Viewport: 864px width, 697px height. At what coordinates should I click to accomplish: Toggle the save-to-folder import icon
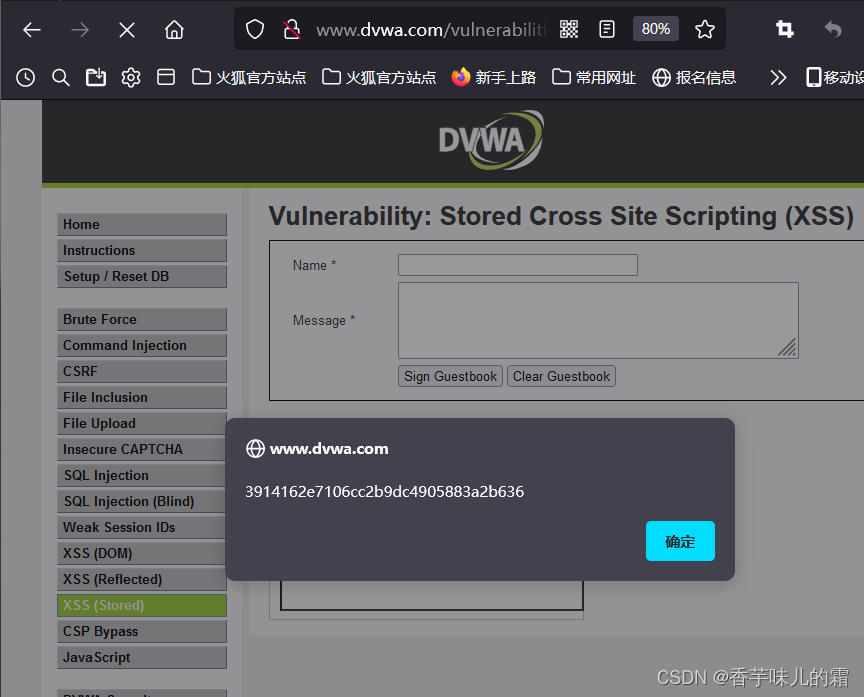[x=95, y=76]
